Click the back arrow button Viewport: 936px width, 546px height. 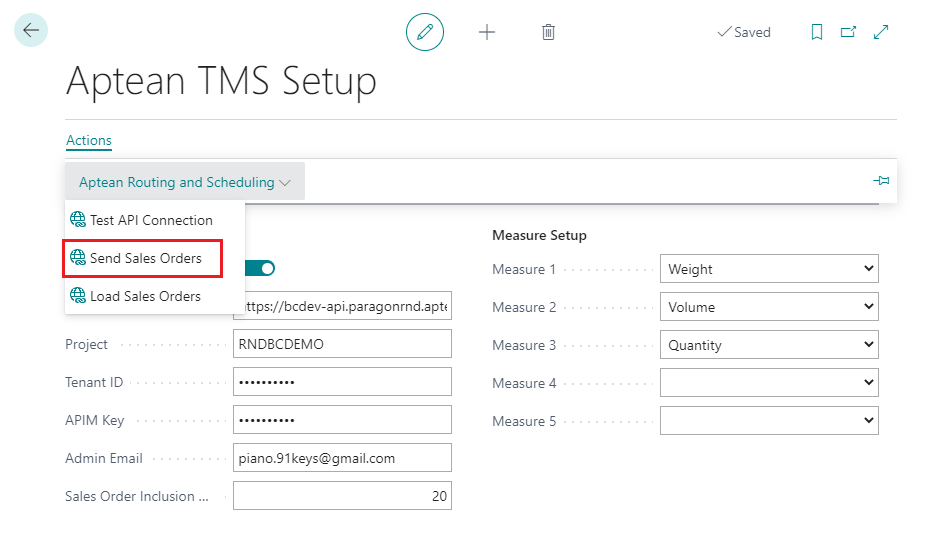coord(31,31)
